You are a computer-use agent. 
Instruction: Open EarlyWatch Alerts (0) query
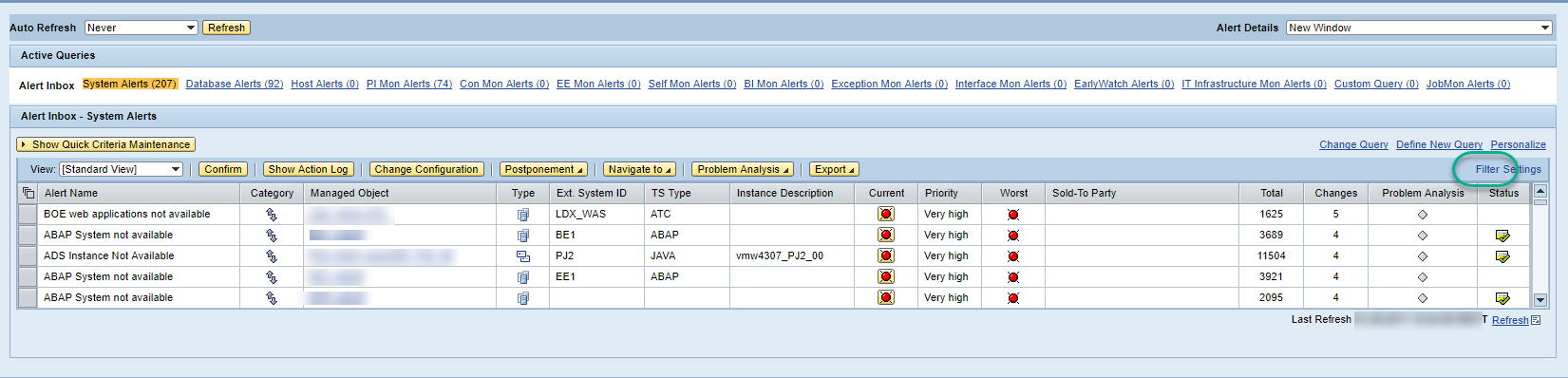[1124, 84]
